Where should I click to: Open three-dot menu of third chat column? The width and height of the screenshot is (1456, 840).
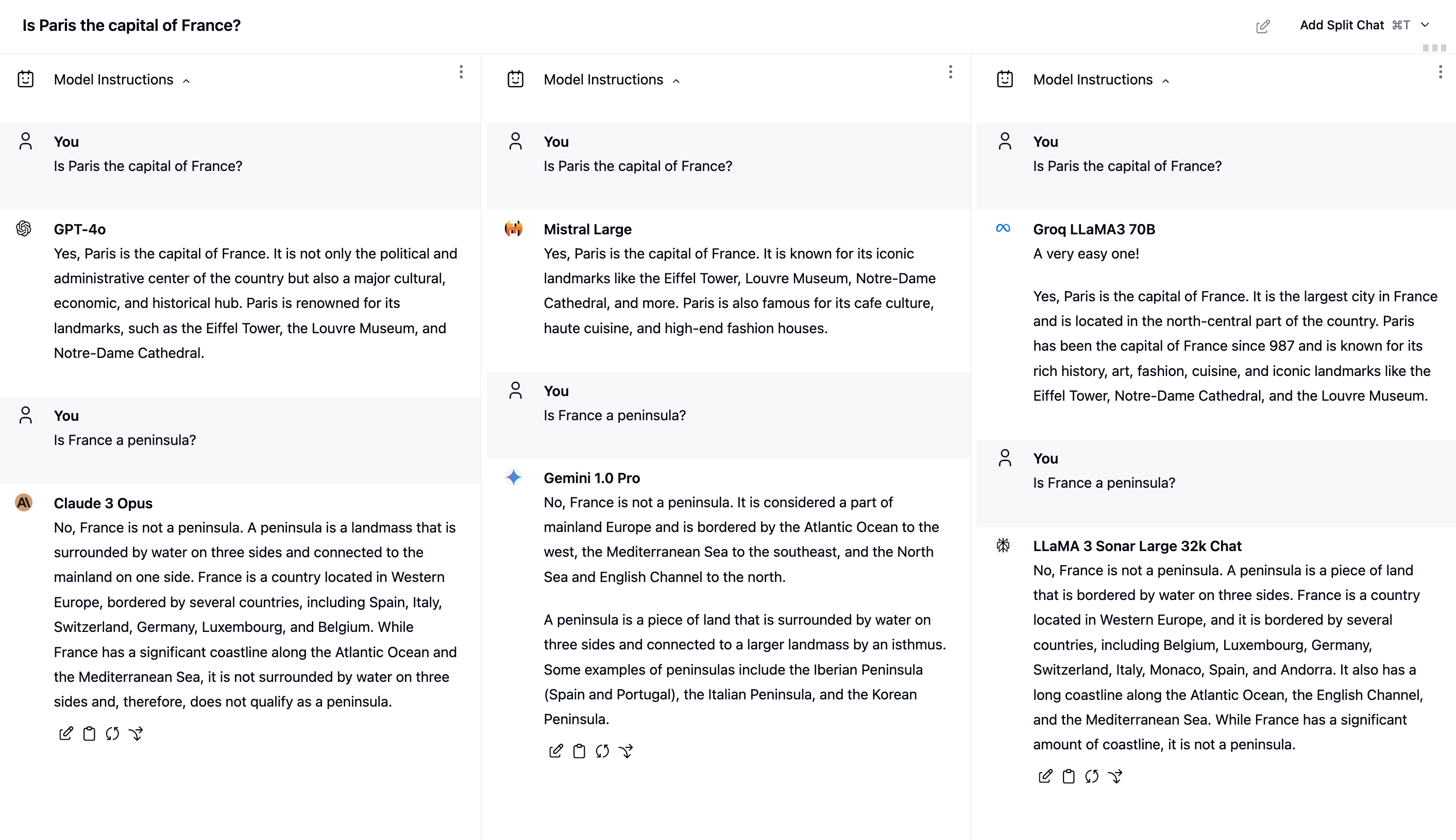(x=1440, y=72)
